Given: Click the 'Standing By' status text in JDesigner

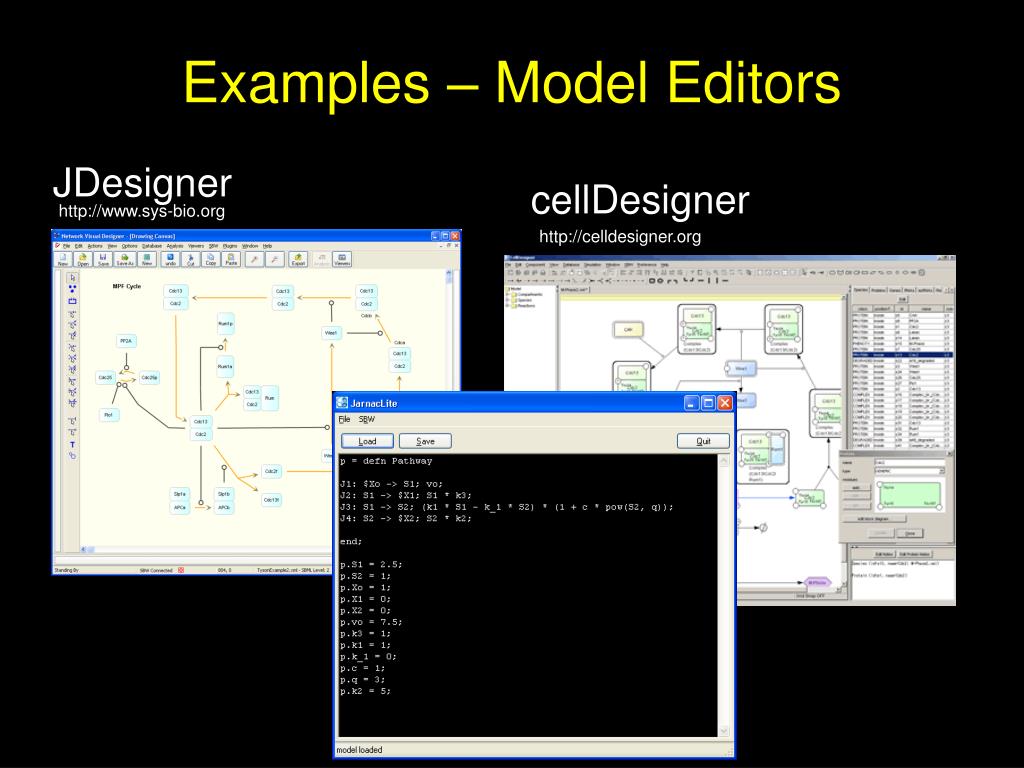Looking at the screenshot, I should tap(66, 570).
